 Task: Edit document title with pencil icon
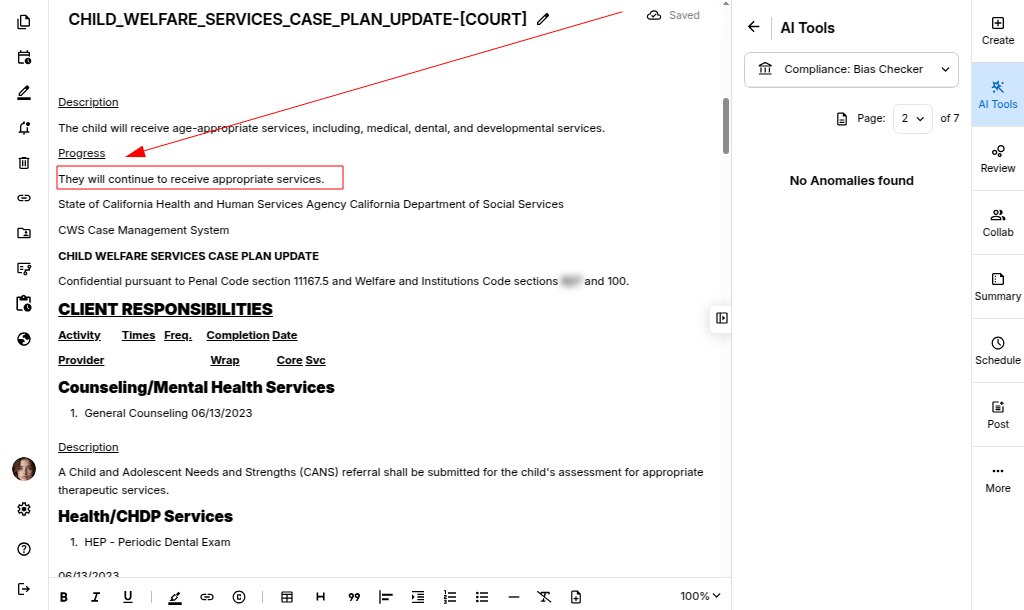543,19
